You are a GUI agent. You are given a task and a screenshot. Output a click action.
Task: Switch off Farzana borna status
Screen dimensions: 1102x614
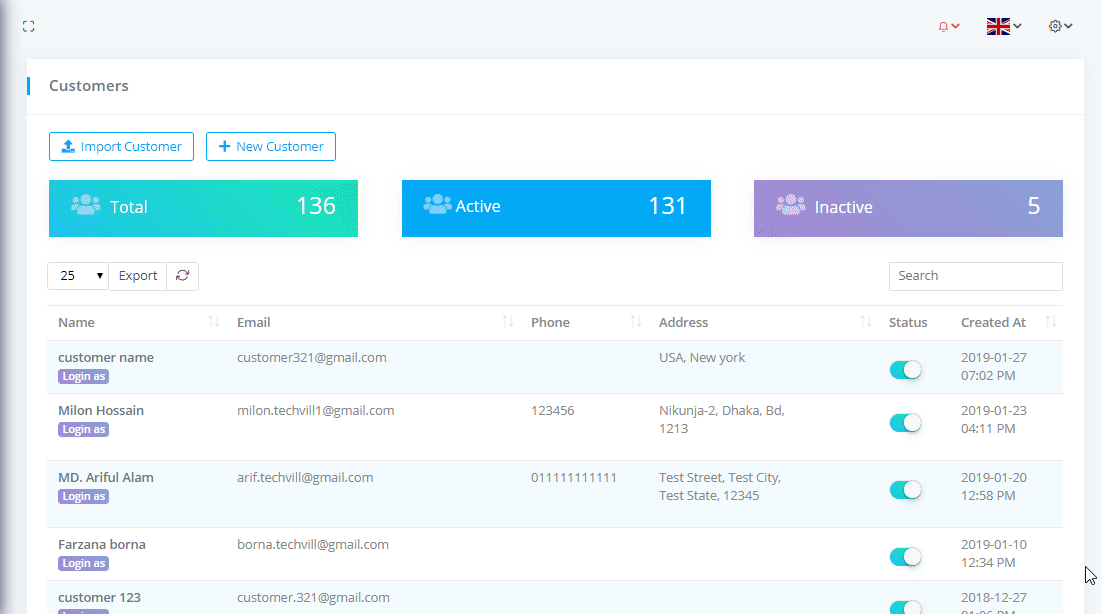tap(906, 557)
